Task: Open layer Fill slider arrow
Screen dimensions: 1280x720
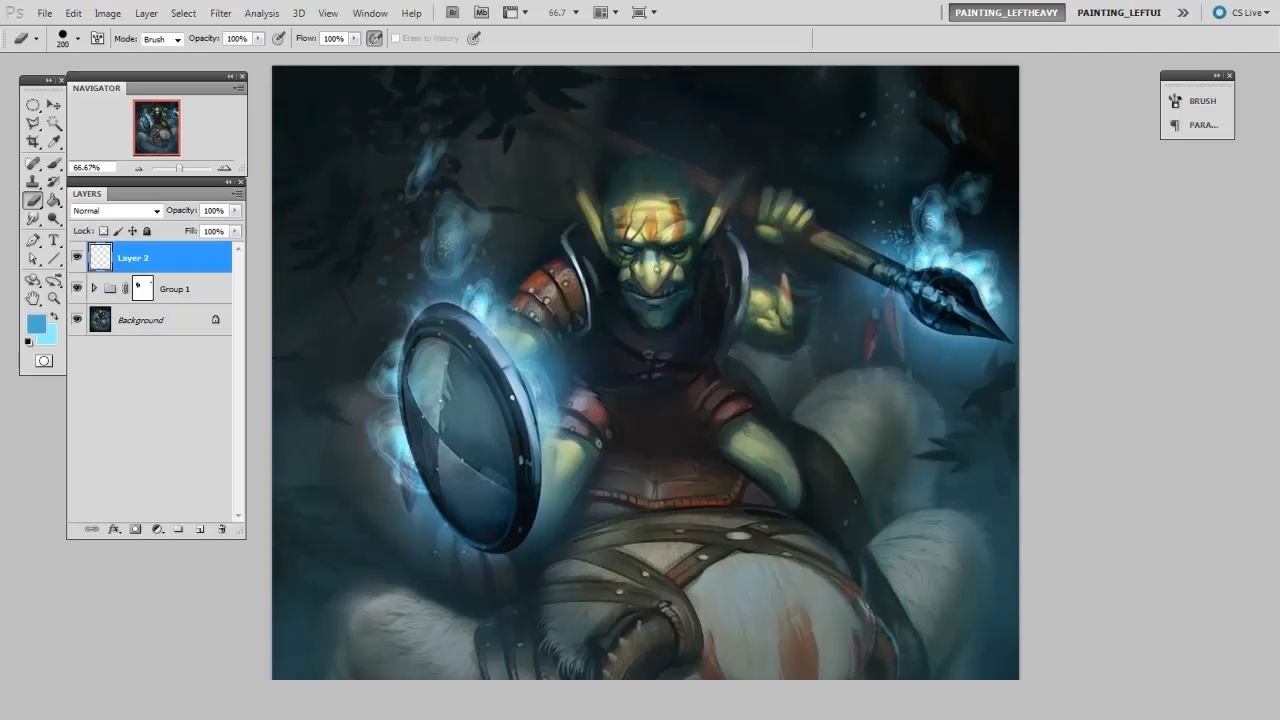Action: pos(235,231)
